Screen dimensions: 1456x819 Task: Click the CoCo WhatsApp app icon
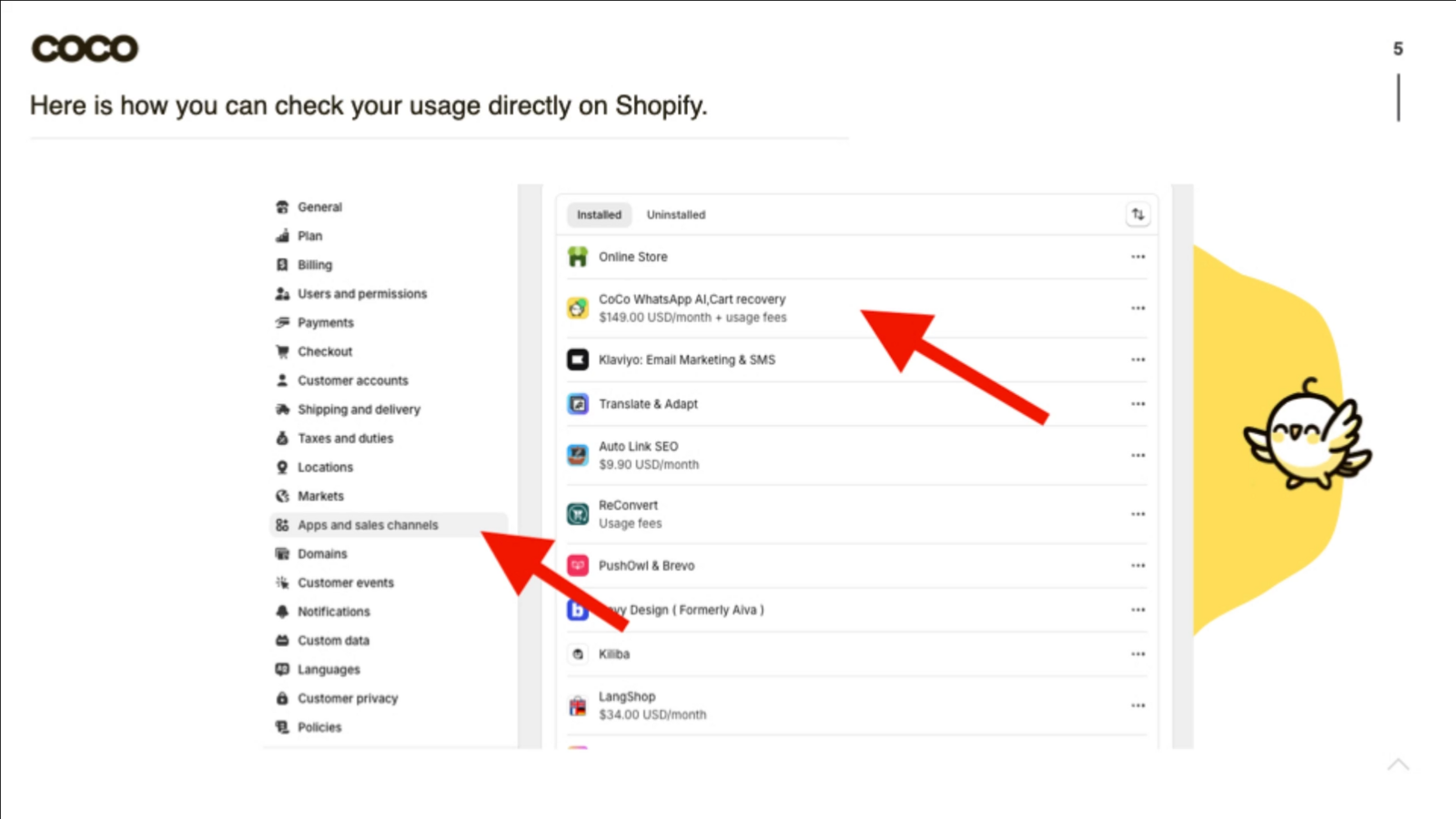point(578,308)
